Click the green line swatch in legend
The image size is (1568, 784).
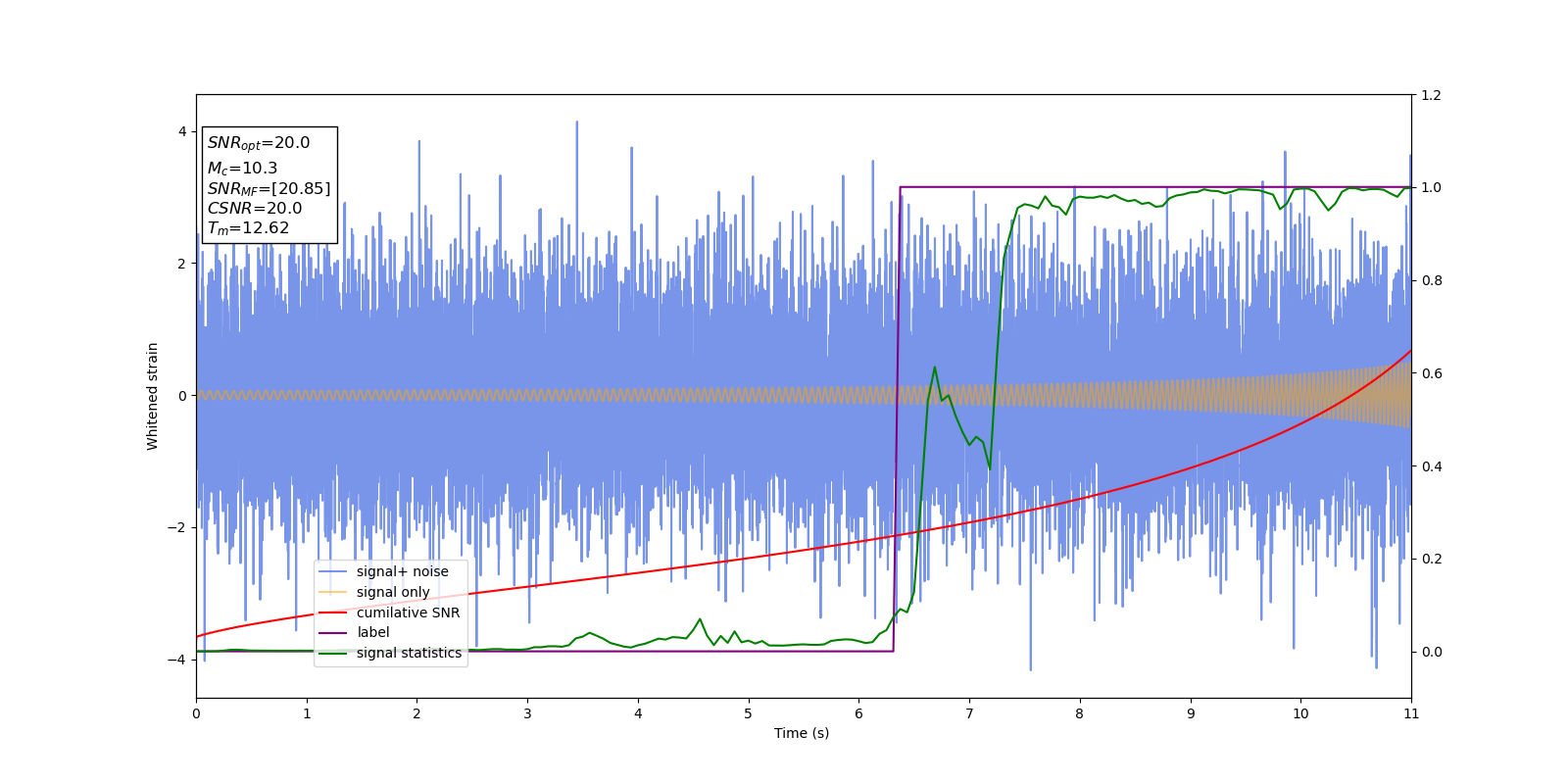point(334,653)
